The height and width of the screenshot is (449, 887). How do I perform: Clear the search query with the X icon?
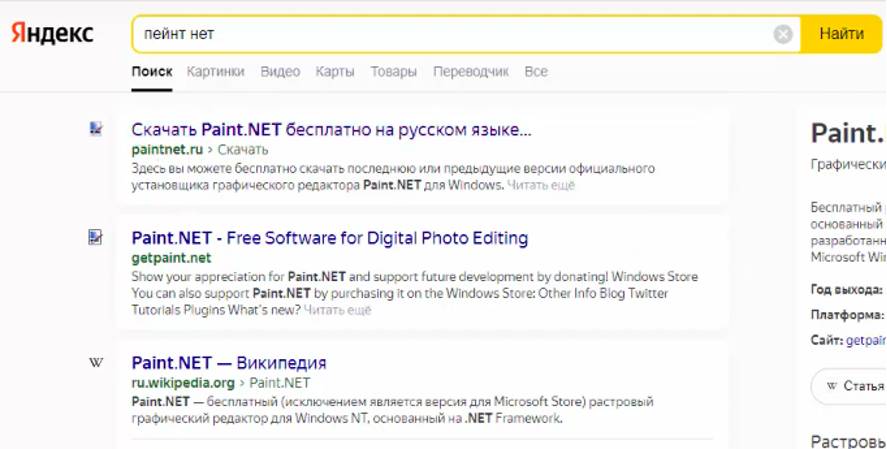pos(783,34)
